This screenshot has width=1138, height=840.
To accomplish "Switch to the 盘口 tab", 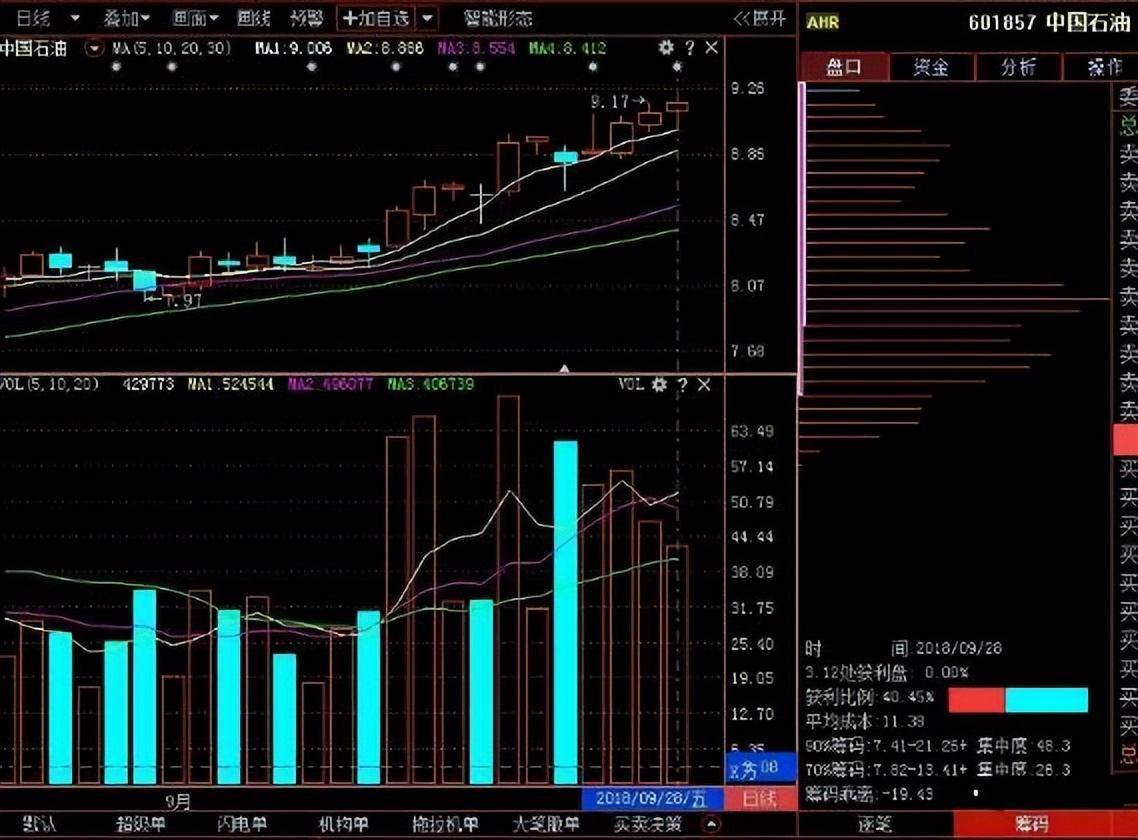I will coord(844,67).
